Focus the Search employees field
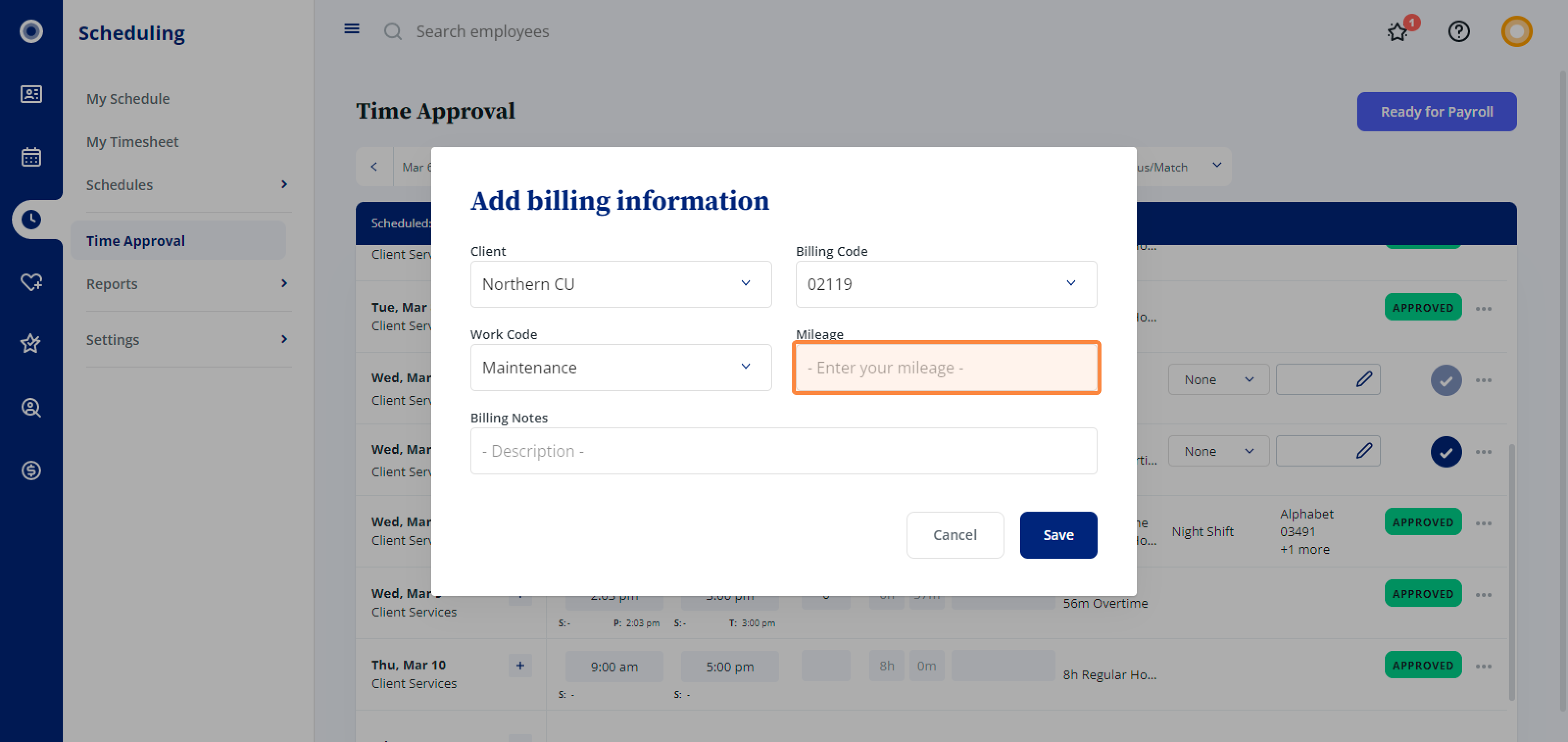Viewport: 1568px width, 742px height. (482, 31)
